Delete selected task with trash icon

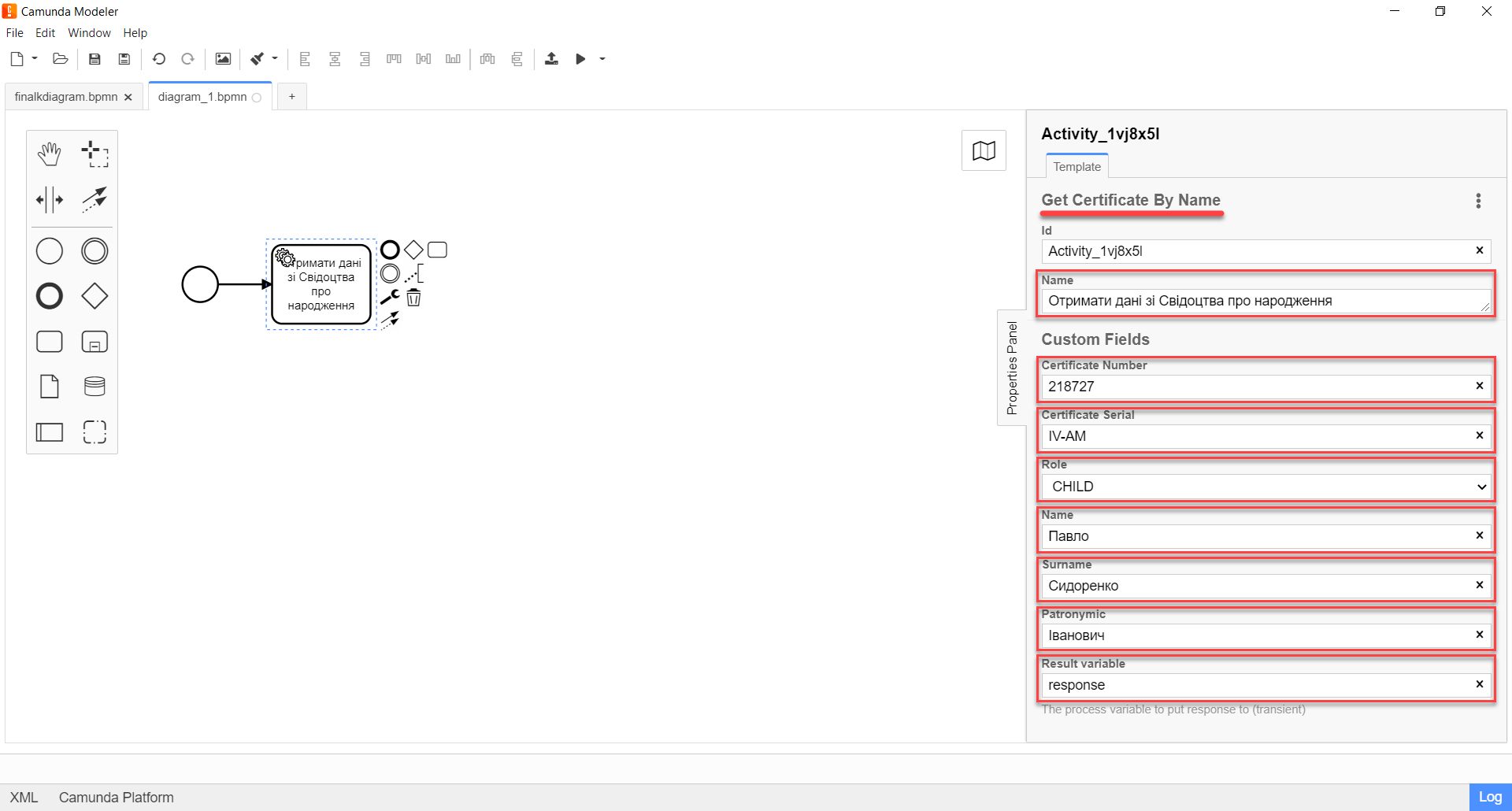coord(413,297)
